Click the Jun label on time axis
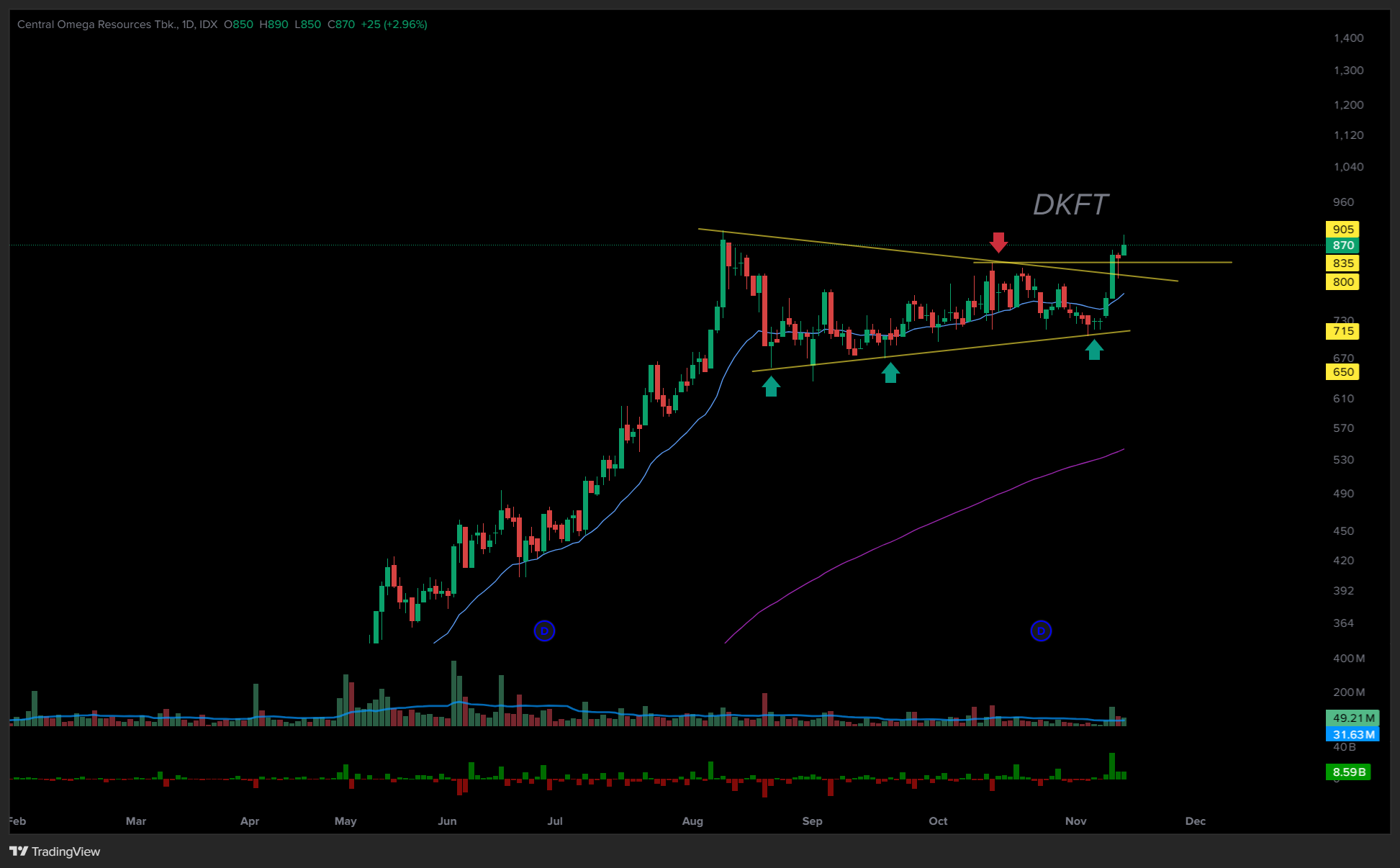The width and height of the screenshot is (1400, 868). point(447,821)
